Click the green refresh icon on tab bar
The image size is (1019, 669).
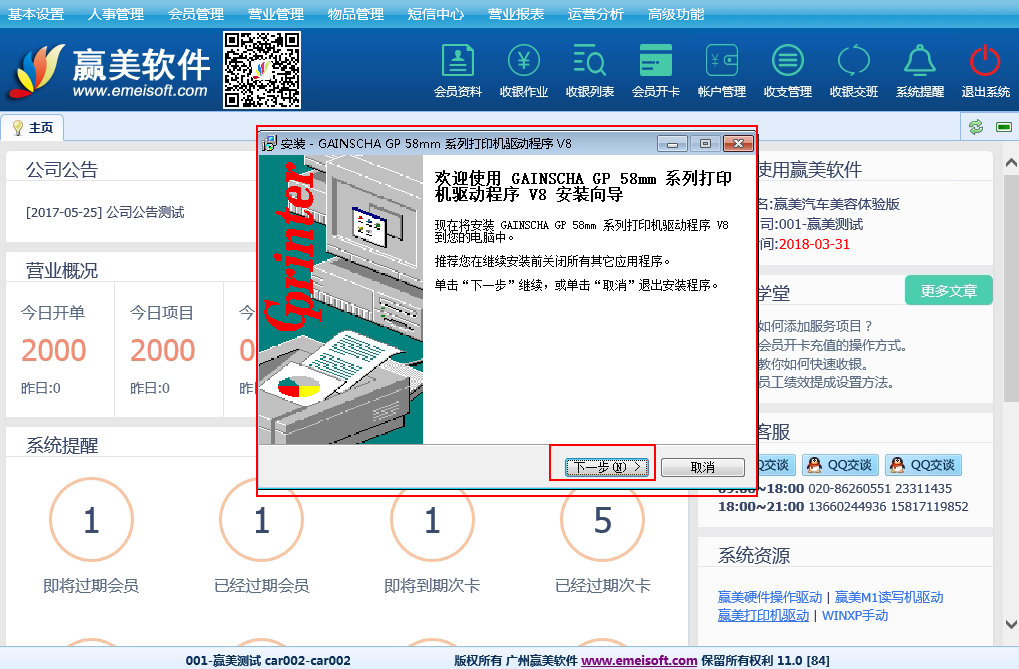[x=975, y=127]
